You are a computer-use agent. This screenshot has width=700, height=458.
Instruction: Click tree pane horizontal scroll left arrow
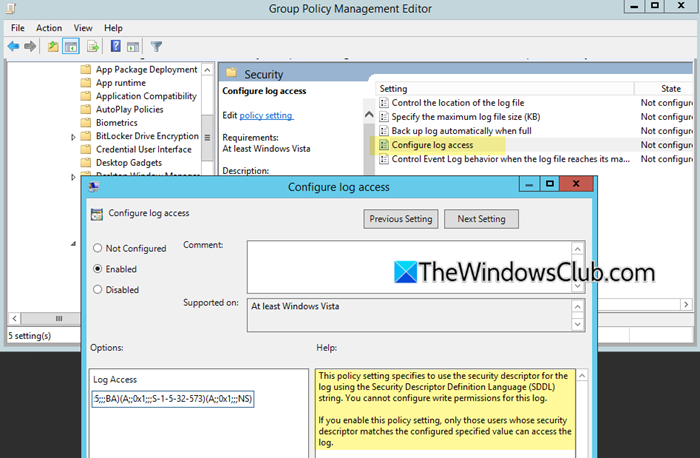click(x=15, y=318)
